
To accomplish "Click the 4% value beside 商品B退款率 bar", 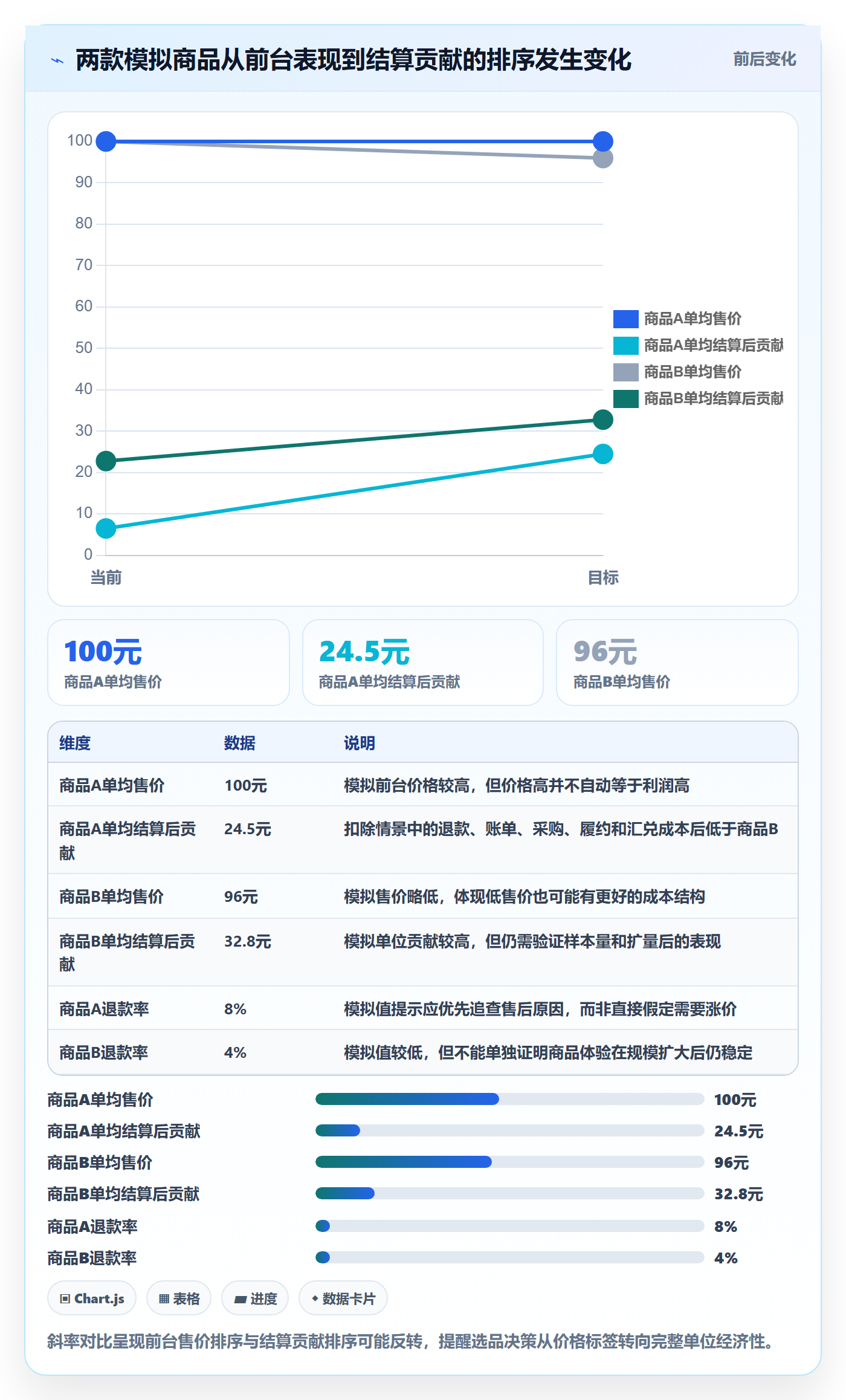I will (726, 1258).
